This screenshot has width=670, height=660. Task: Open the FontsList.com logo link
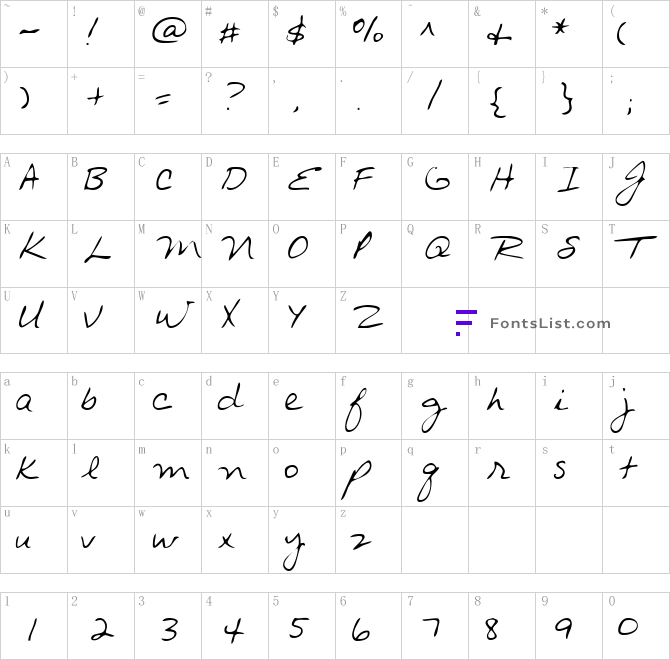coord(533,323)
